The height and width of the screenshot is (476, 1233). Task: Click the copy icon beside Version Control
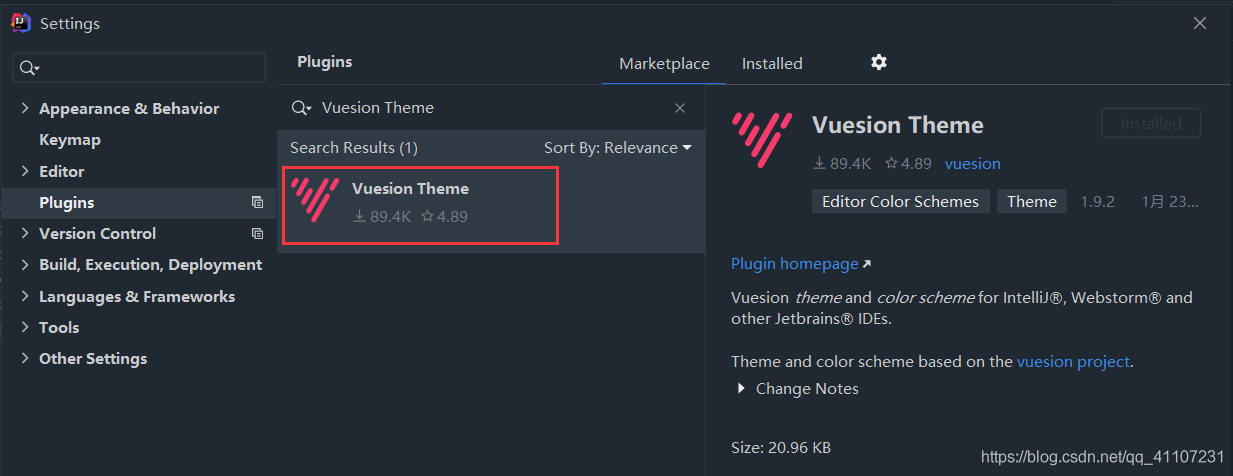(257, 234)
